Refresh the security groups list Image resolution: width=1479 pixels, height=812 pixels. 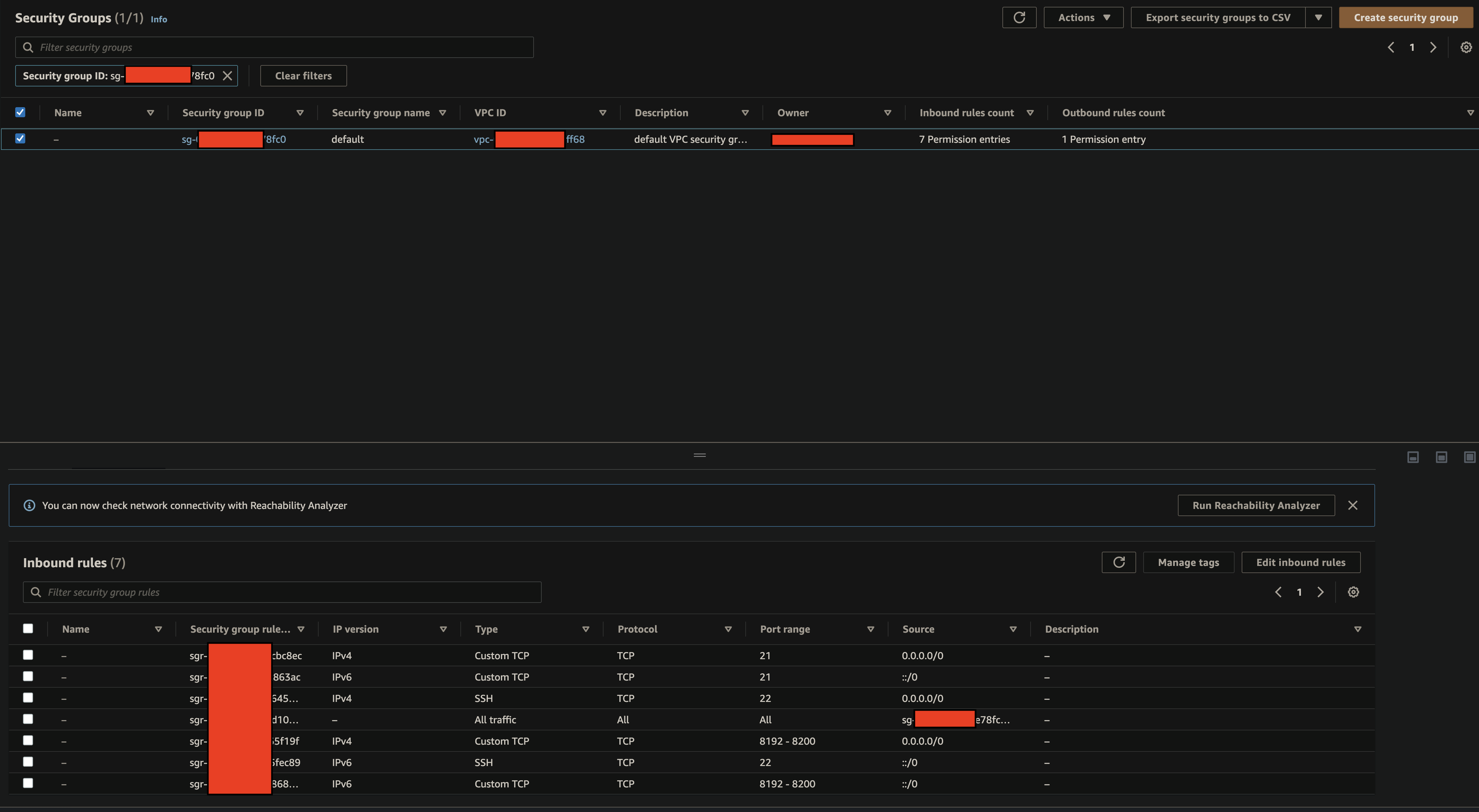(1019, 17)
